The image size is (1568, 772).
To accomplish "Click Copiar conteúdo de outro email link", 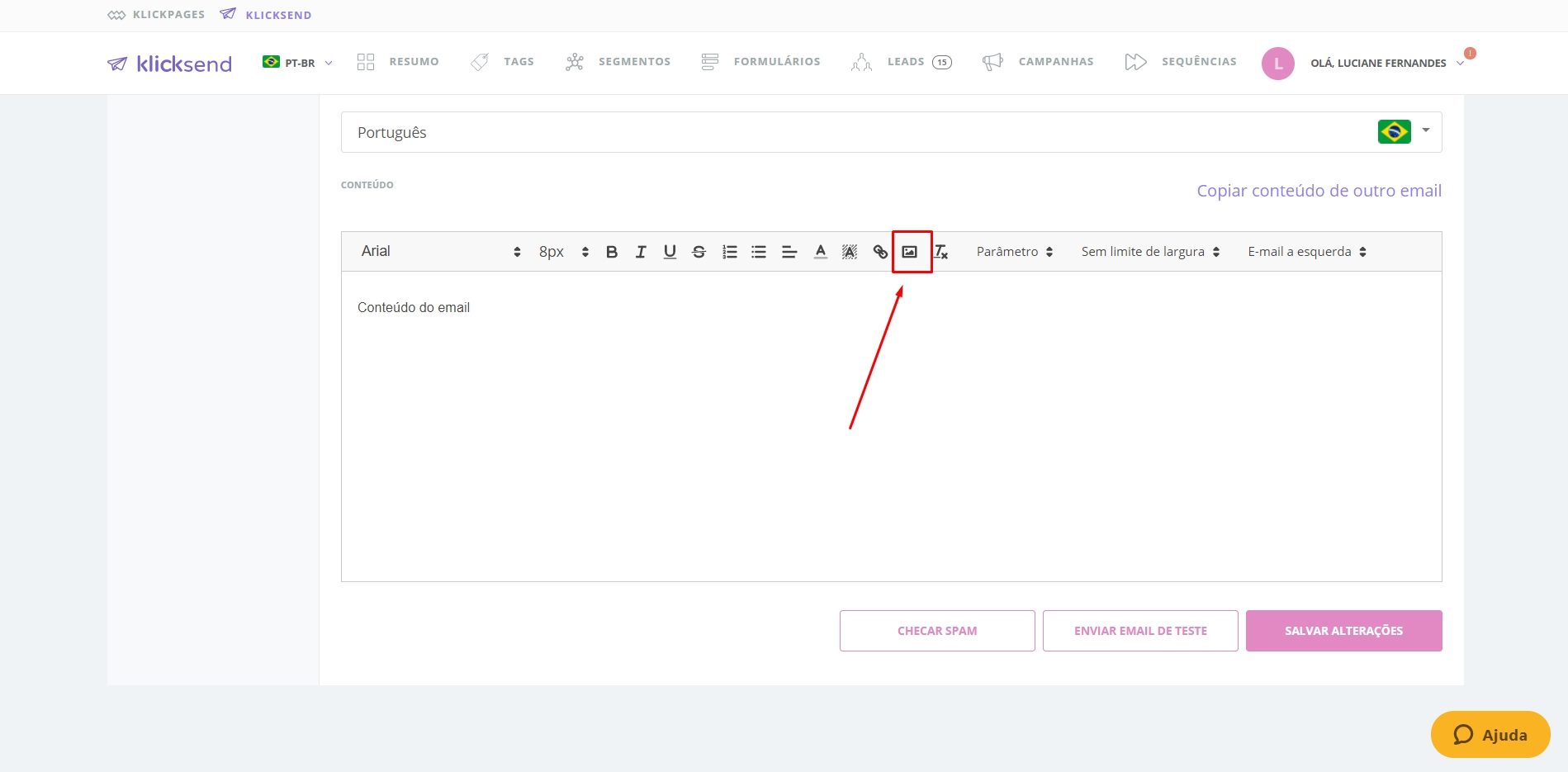I will coord(1319,191).
